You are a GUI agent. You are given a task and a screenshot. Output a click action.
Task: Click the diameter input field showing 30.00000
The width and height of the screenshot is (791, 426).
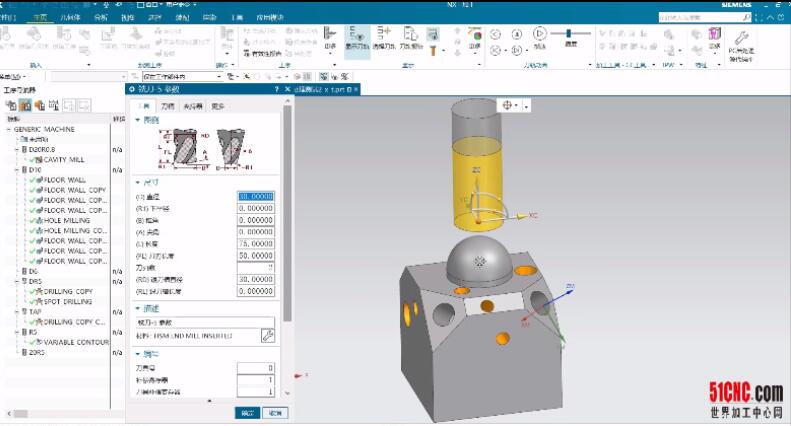coord(256,196)
